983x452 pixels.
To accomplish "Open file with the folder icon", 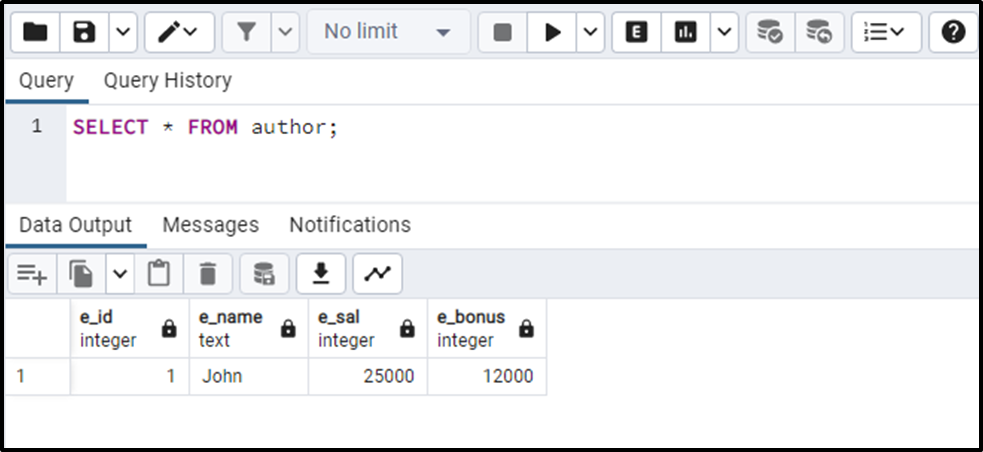I will 35,32.
